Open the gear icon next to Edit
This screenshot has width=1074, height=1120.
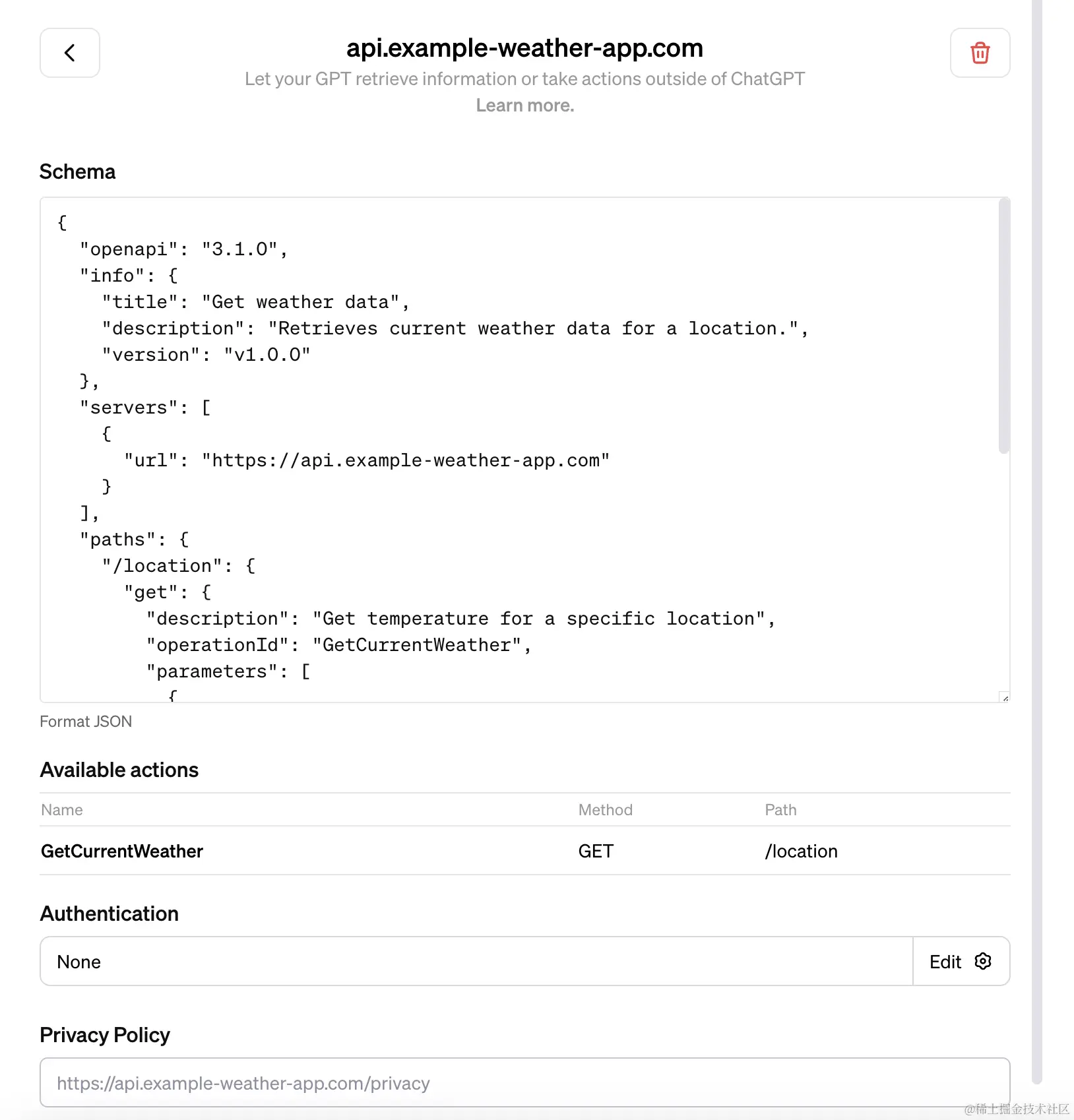click(983, 961)
